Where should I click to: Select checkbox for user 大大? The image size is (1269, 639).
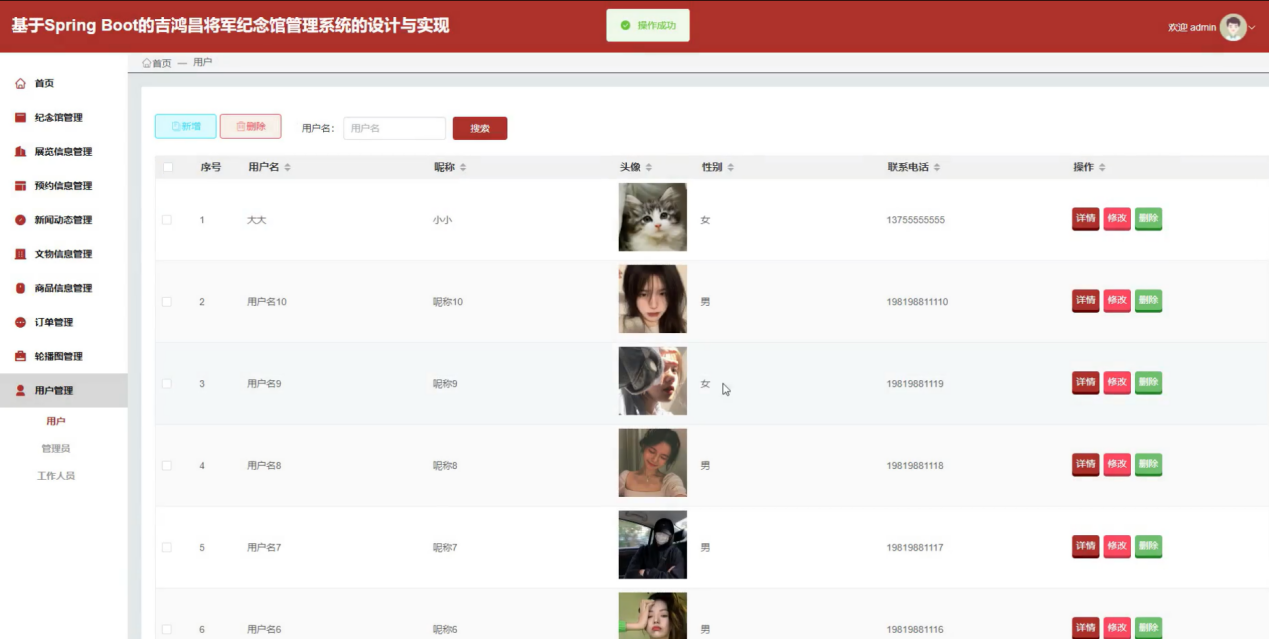(167, 220)
